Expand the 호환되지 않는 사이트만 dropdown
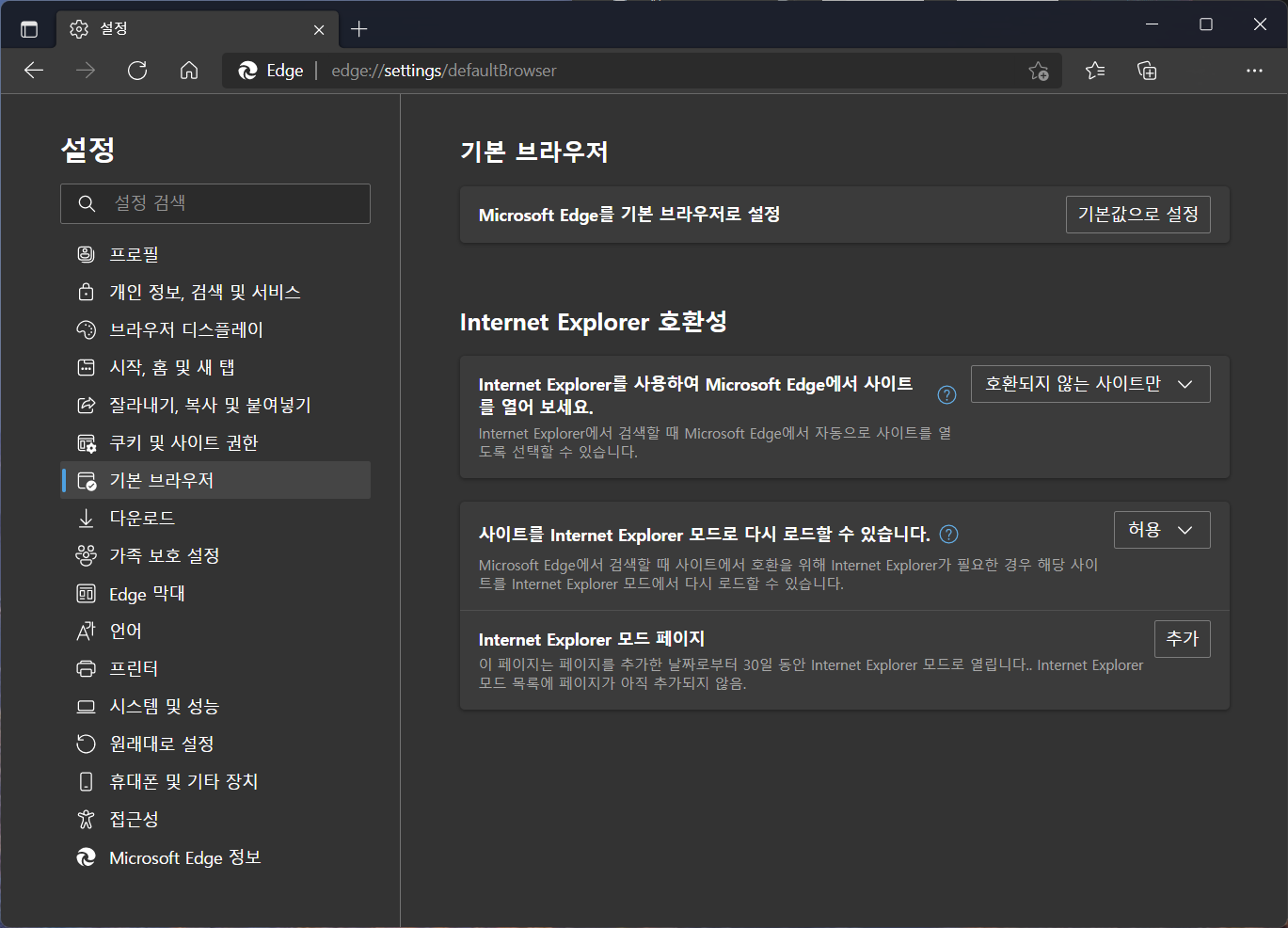 point(1090,384)
